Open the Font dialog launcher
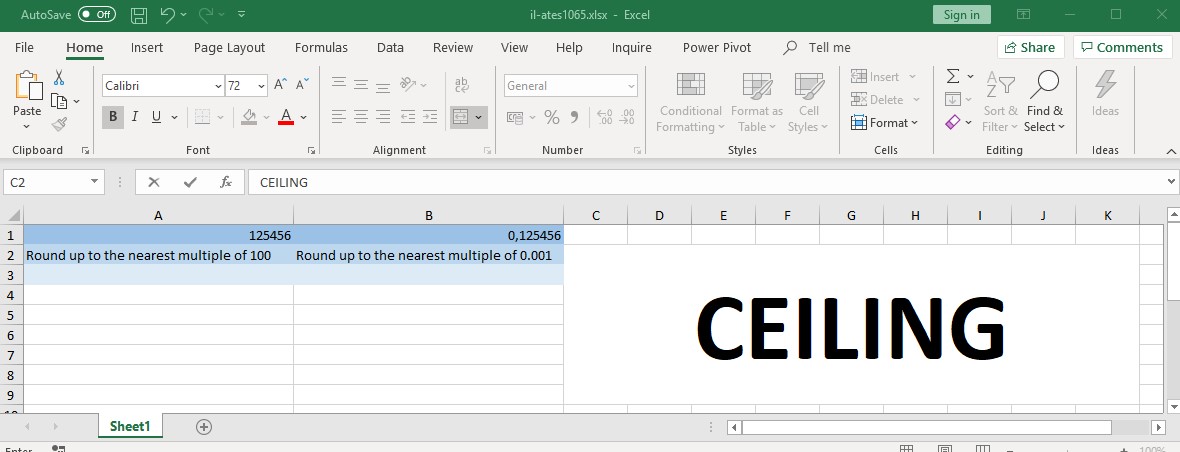This screenshot has height=452, width=1180. pos(312,150)
